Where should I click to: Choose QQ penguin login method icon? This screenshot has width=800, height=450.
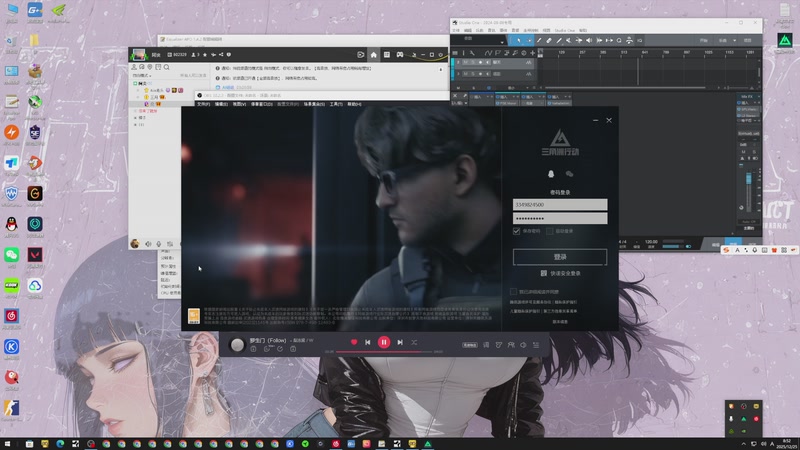pos(551,174)
